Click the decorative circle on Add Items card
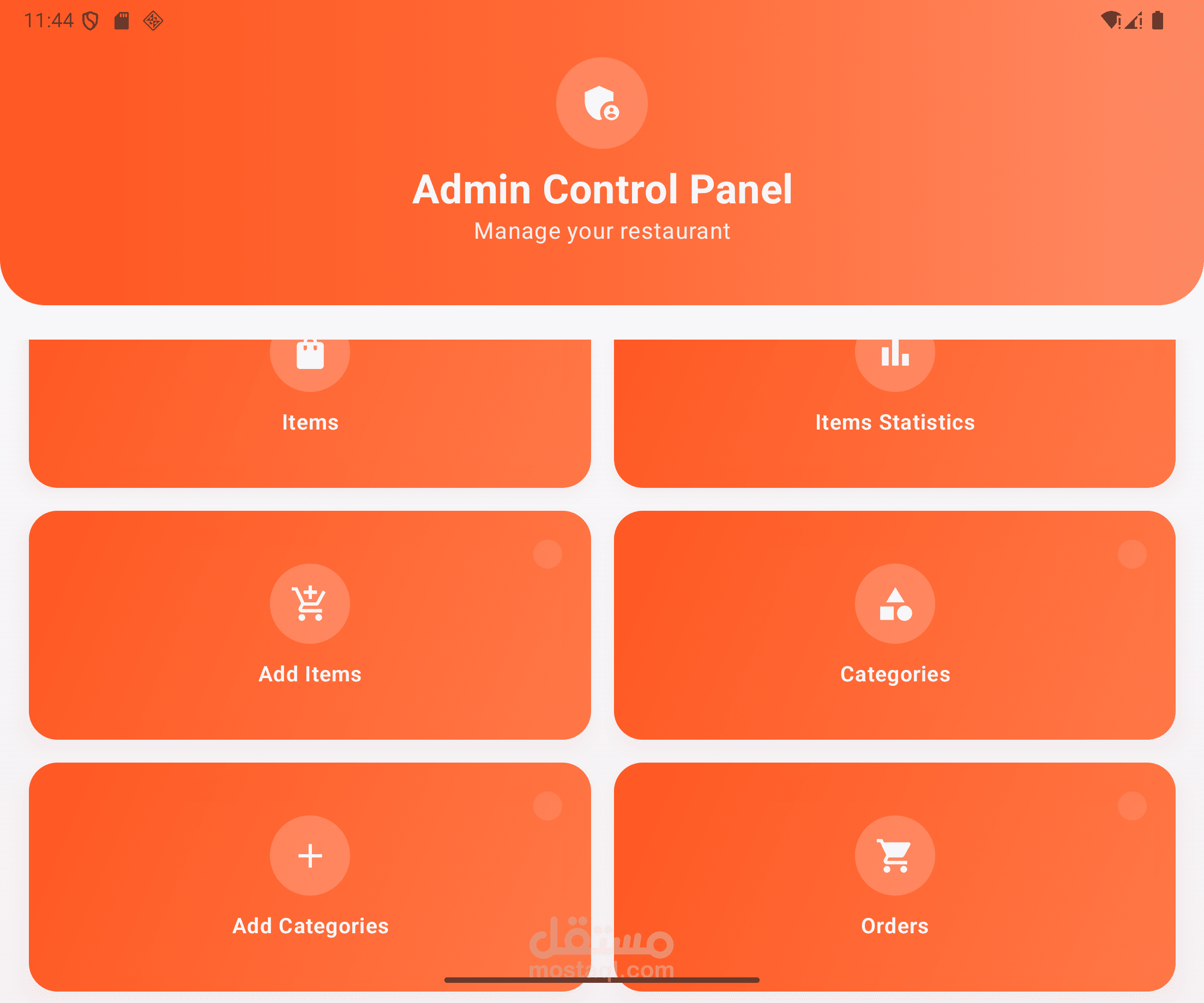The width and height of the screenshot is (1204, 1003). pos(547,554)
